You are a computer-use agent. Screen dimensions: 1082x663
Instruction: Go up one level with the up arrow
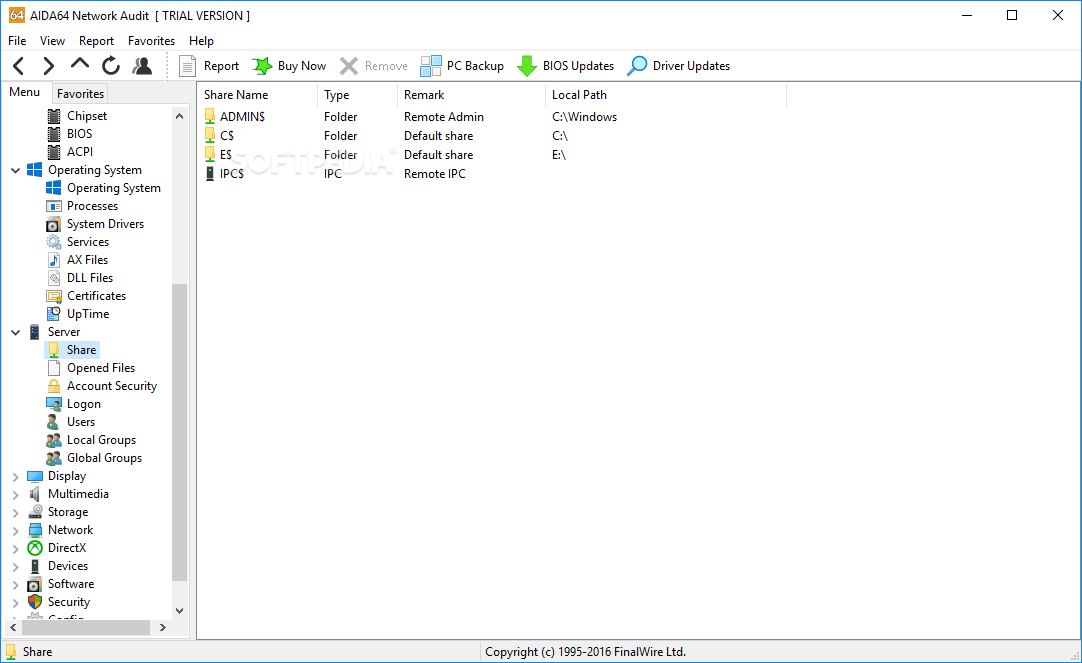[80, 64]
